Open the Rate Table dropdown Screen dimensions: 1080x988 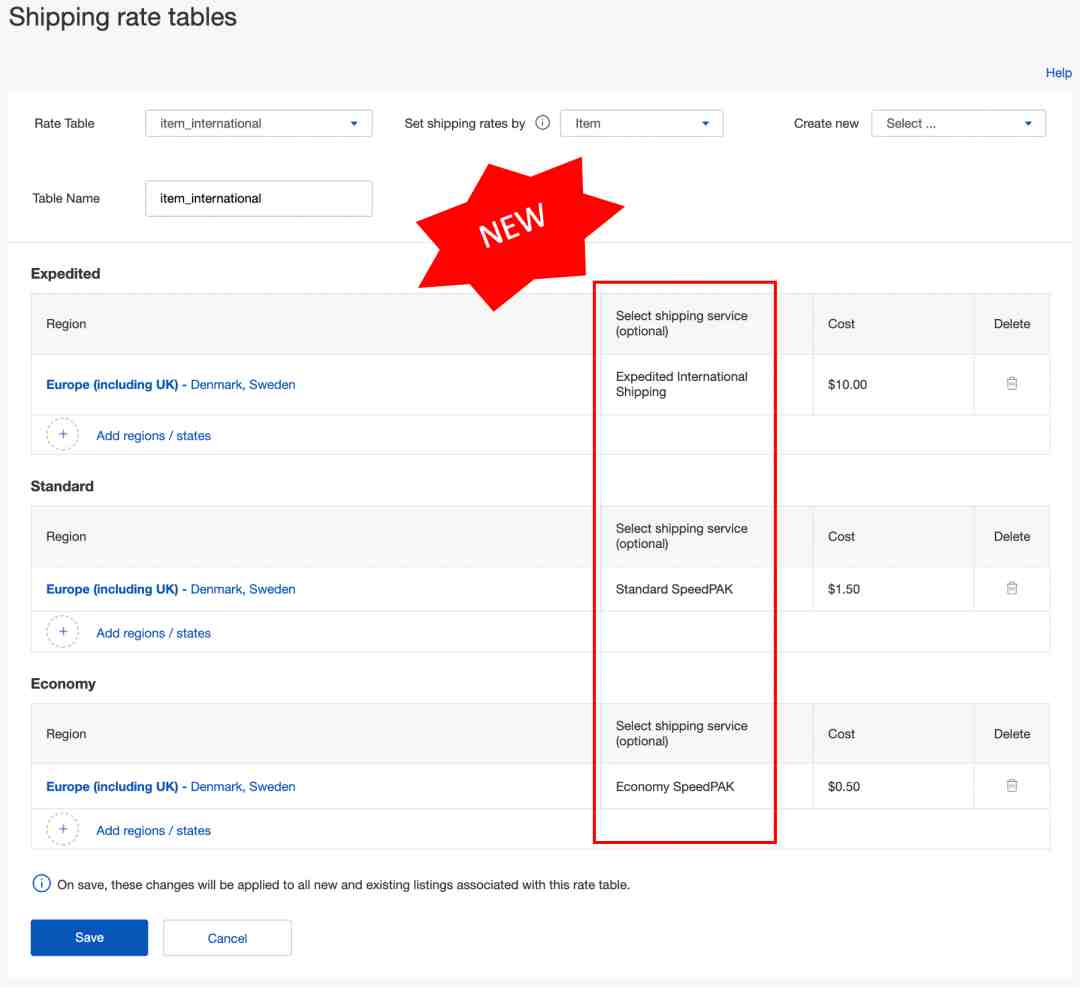point(258,124)
